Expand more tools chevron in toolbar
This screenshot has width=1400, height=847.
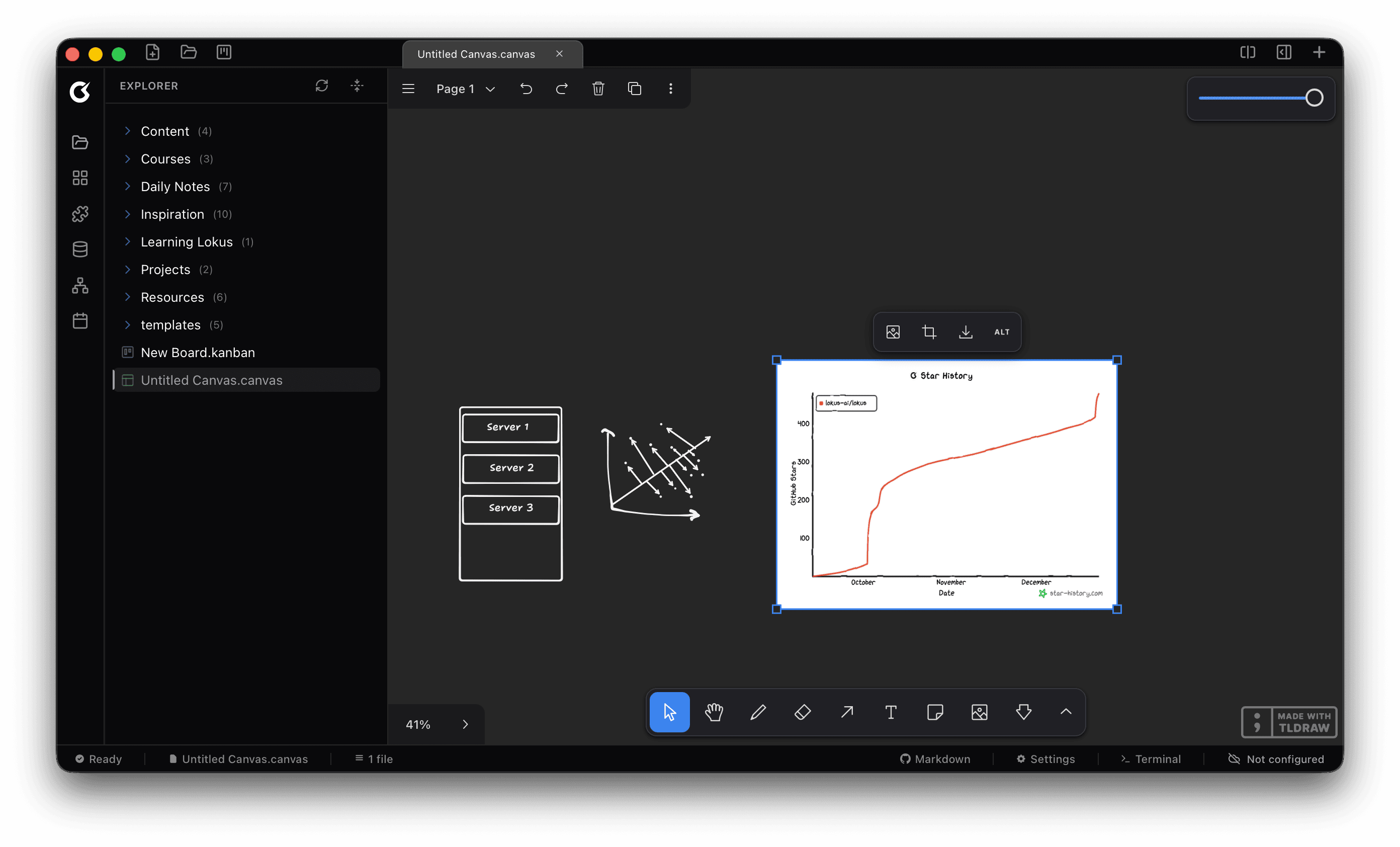coord(1066,712)
